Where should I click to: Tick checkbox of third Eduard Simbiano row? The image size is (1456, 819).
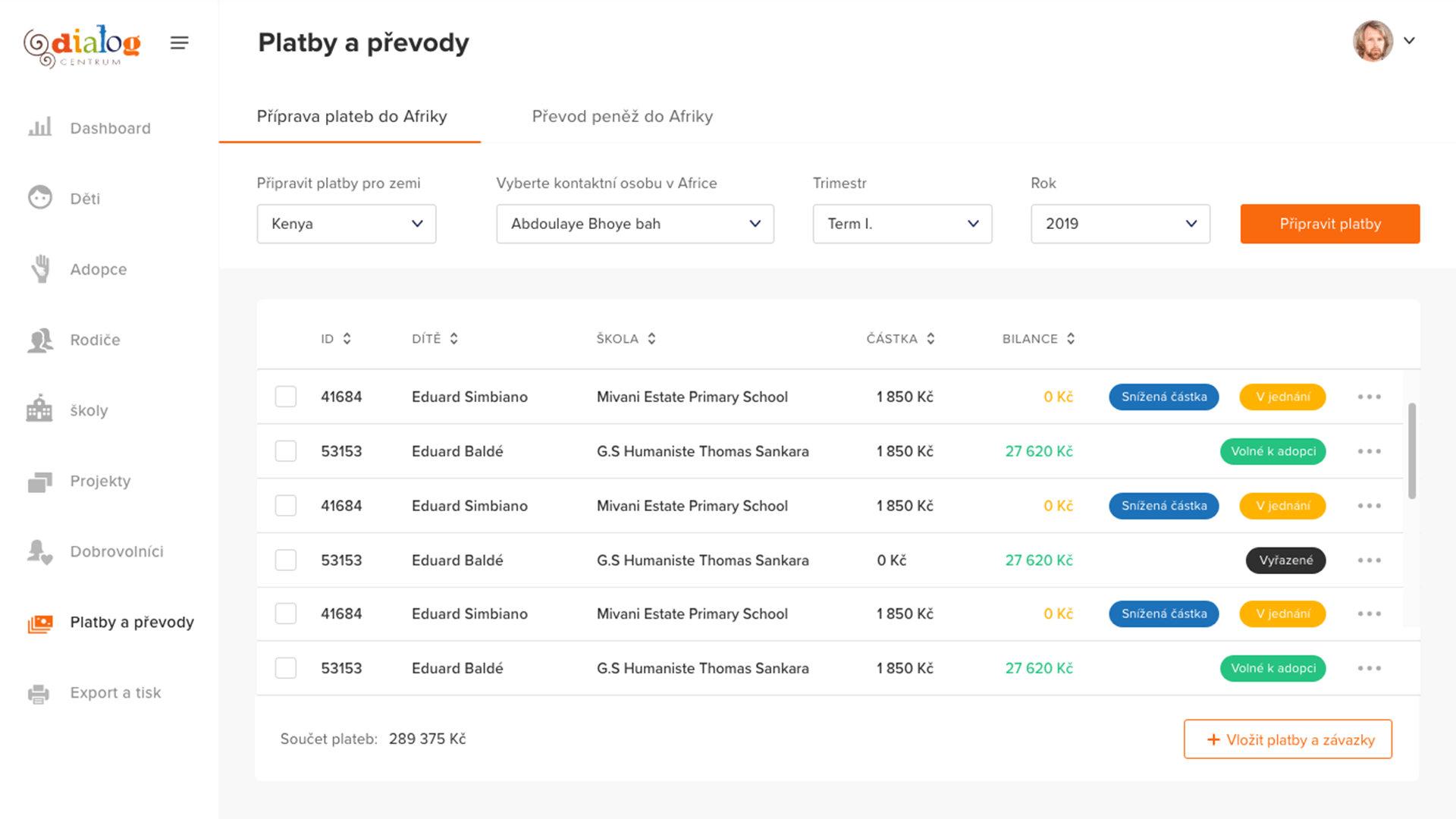point(286,613)
